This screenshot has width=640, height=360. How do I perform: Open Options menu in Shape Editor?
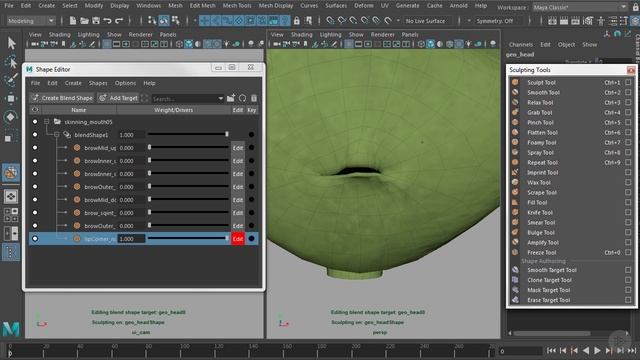(x=125, y=83)
